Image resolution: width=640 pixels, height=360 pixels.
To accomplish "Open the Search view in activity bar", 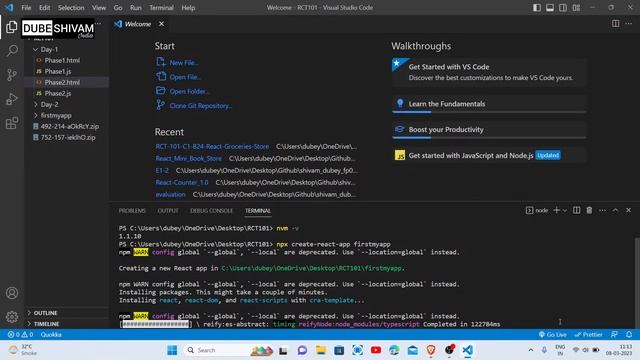I will click(x=12, y=51).
